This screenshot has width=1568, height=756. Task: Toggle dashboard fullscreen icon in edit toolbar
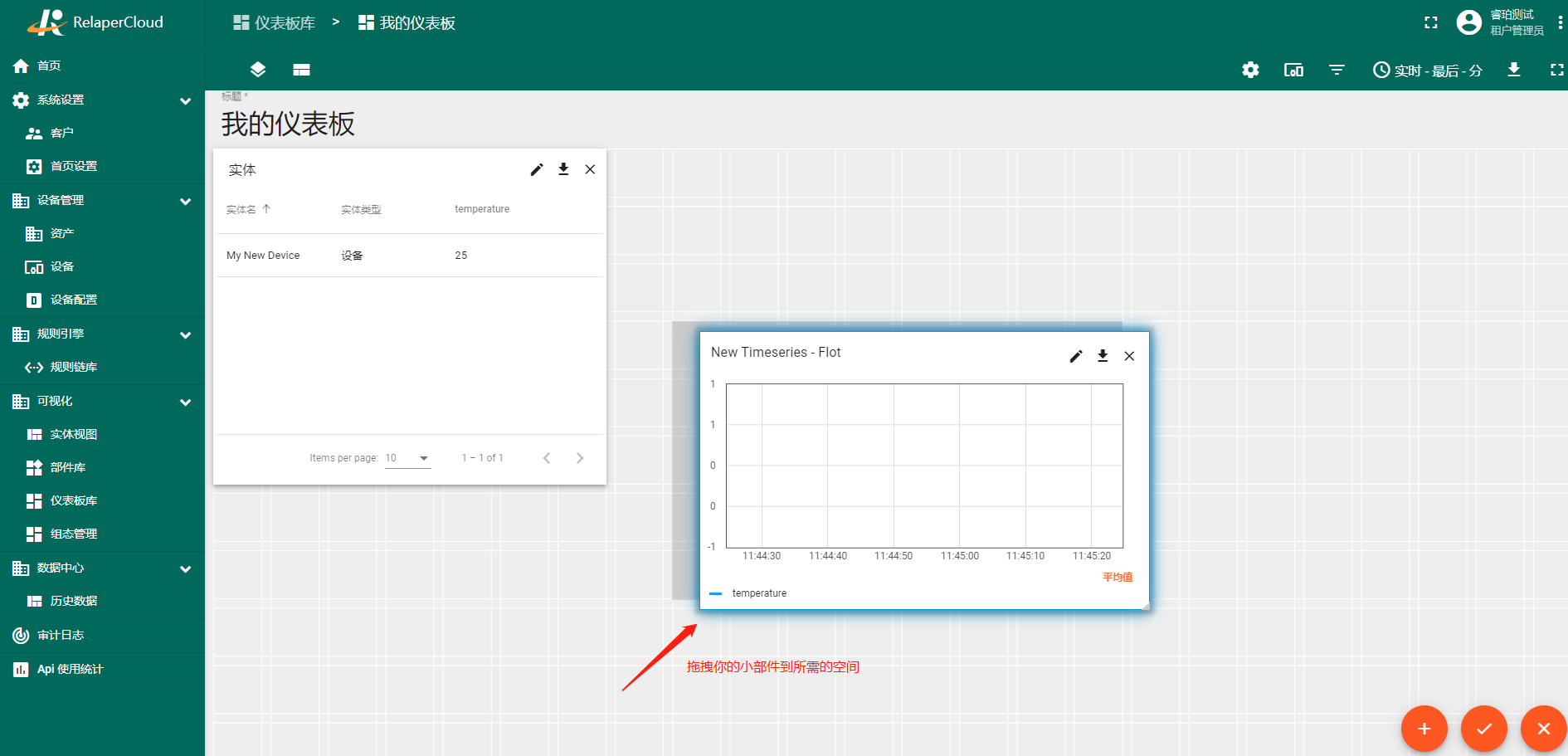point(1556,70)
